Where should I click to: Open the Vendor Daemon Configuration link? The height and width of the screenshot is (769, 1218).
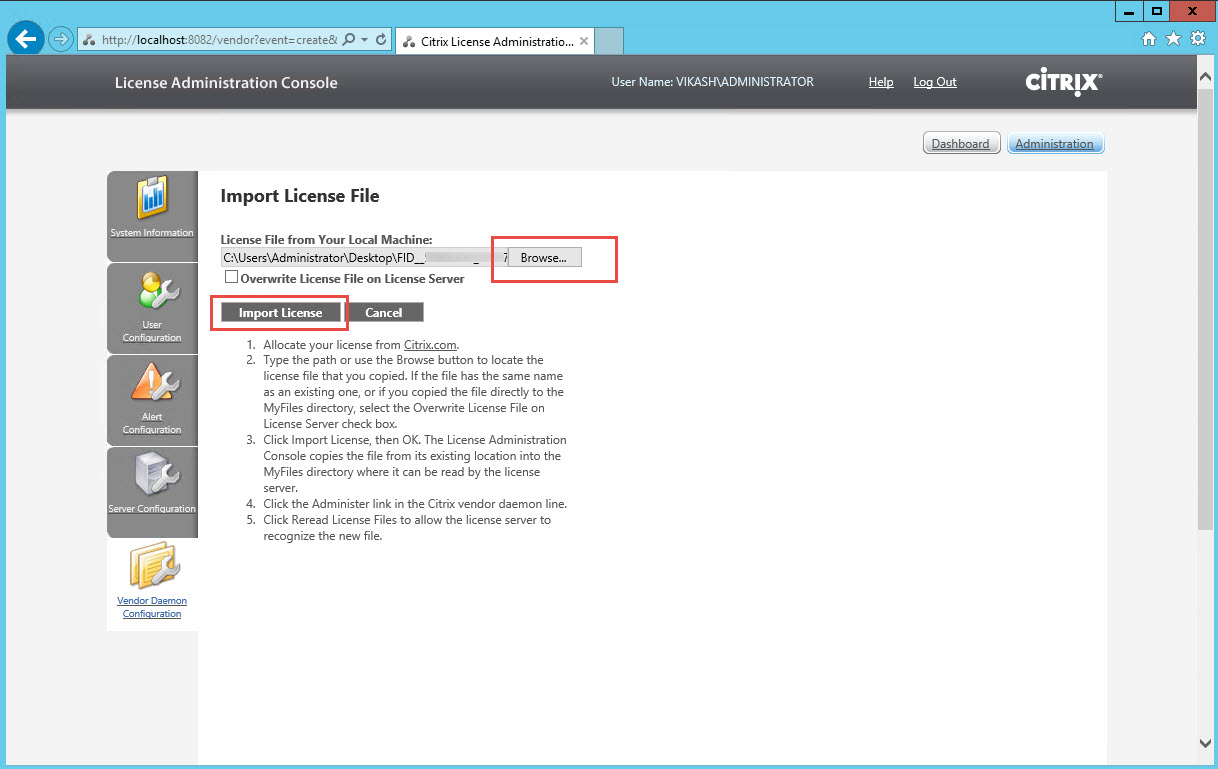[x=152, y=607]
